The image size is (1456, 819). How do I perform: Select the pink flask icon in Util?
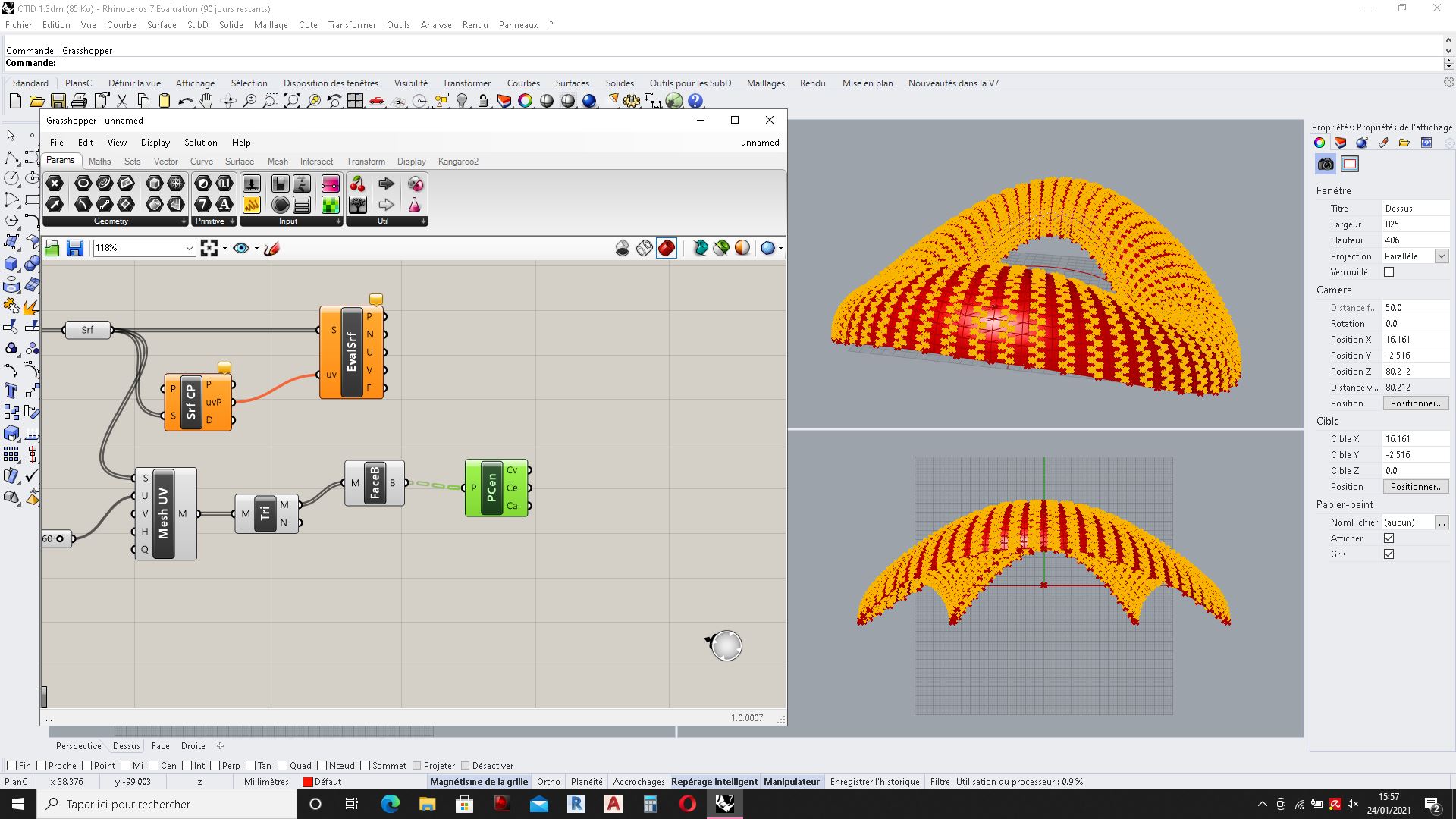click(414, 204)
